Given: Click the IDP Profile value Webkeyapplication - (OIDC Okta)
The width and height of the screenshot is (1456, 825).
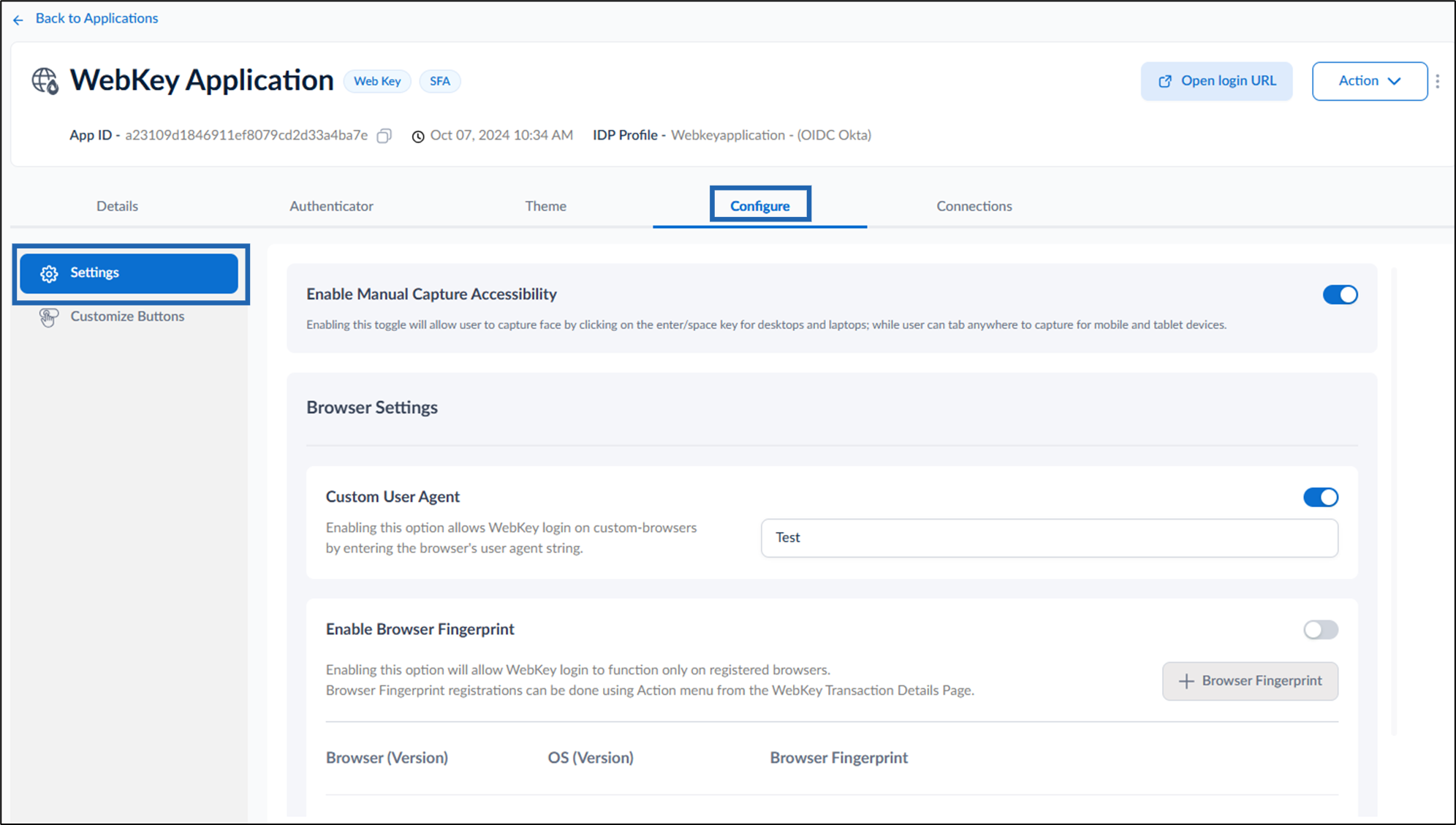Looking at the screenshot, I should pos(771,135).
